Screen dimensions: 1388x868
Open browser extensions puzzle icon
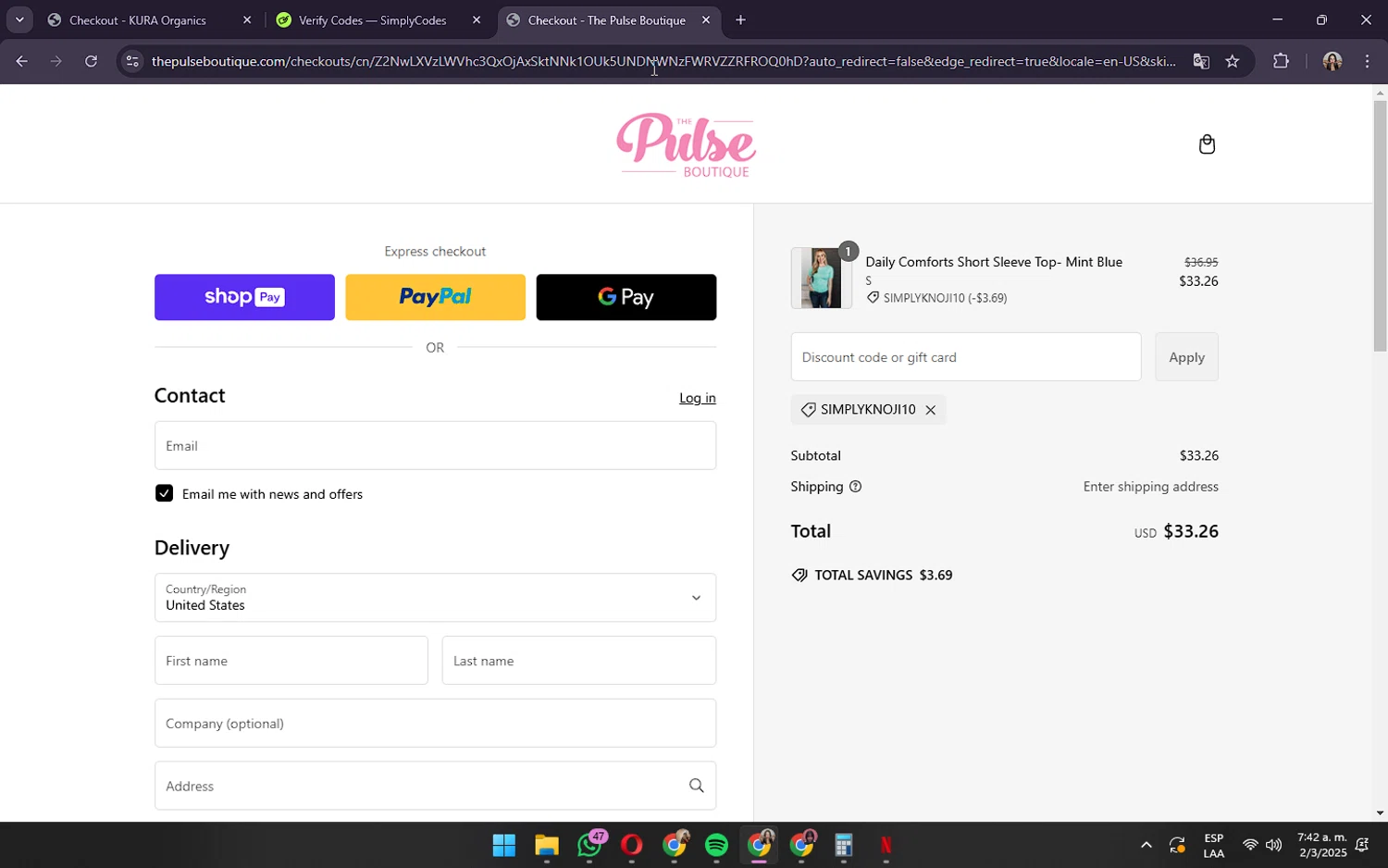point(1281,61)
